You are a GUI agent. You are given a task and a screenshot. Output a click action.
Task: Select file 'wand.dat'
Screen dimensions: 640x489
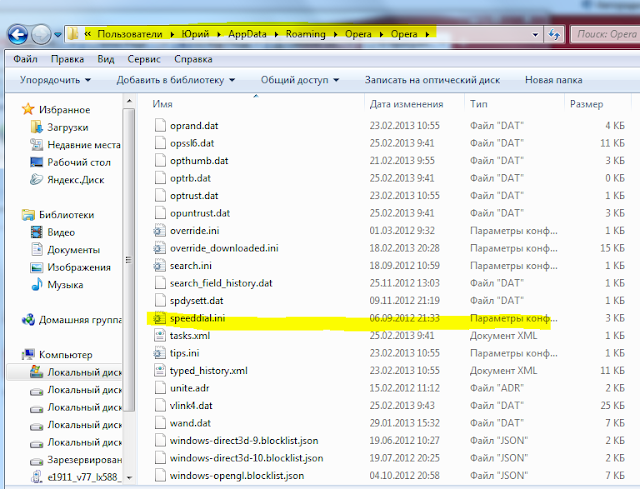click(x=190, y=423)
